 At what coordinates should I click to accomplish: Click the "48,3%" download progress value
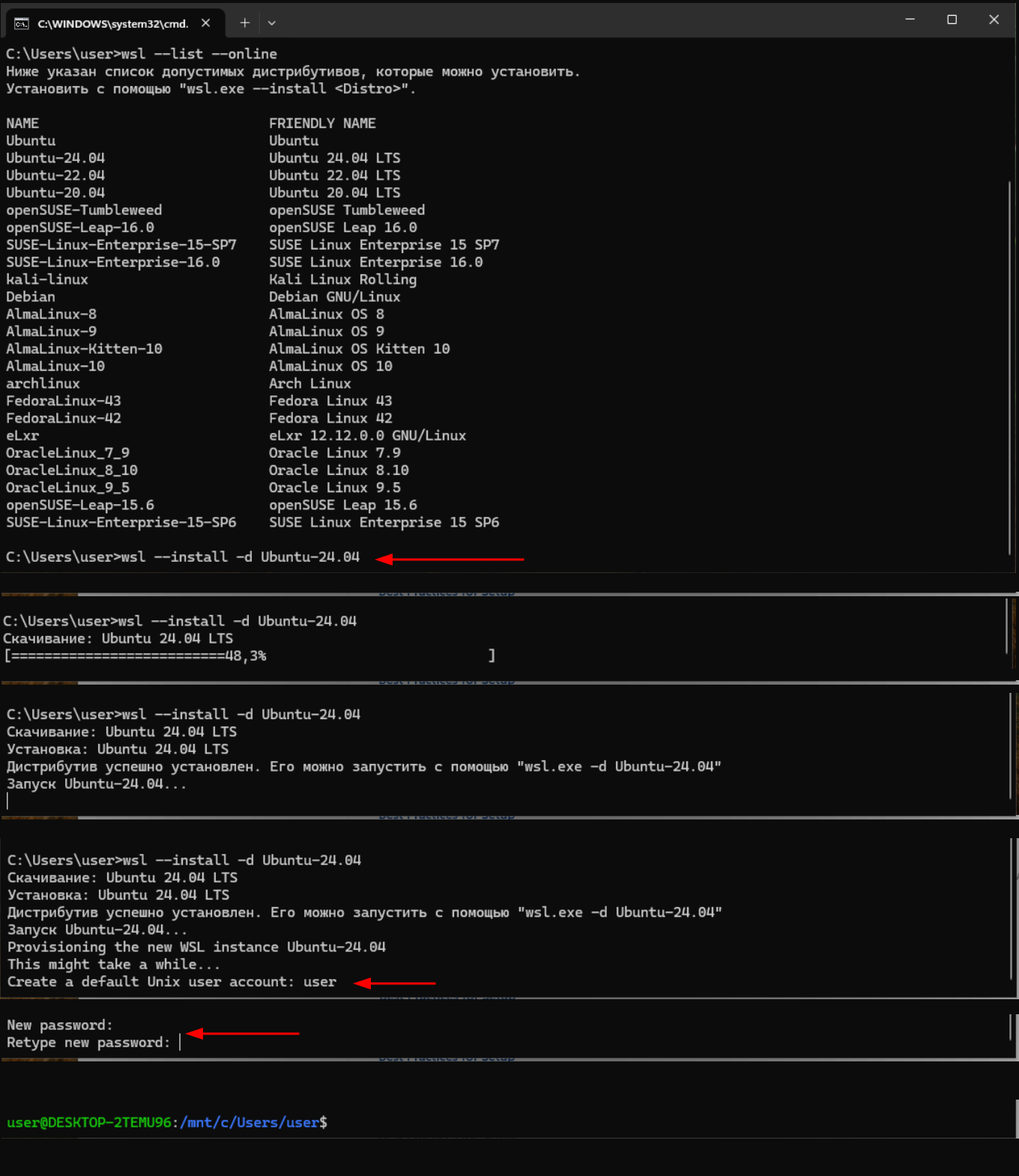(x=246, y=656)
